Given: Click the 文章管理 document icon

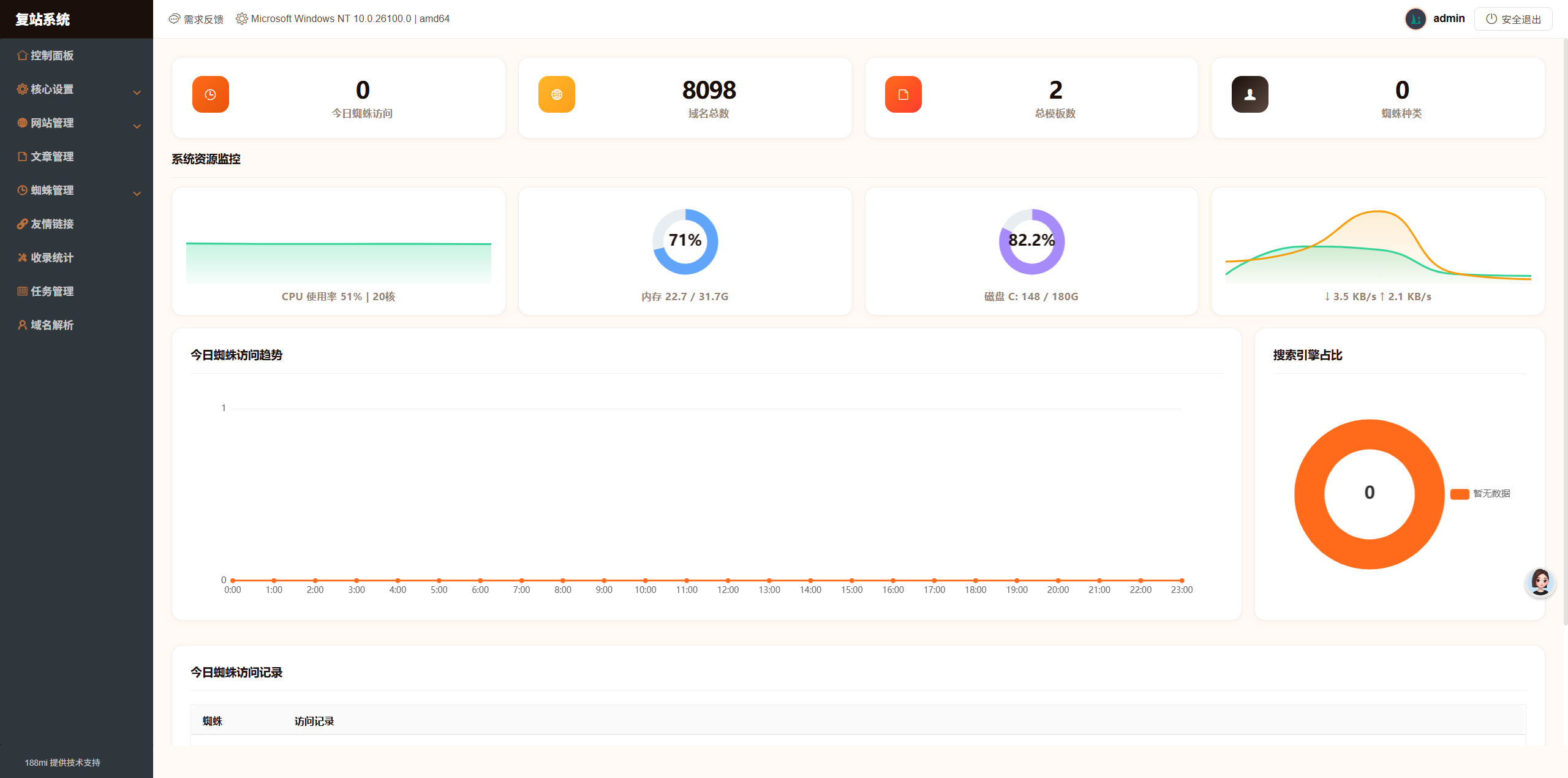Looking at the screenshot, I should coord(22,156).
